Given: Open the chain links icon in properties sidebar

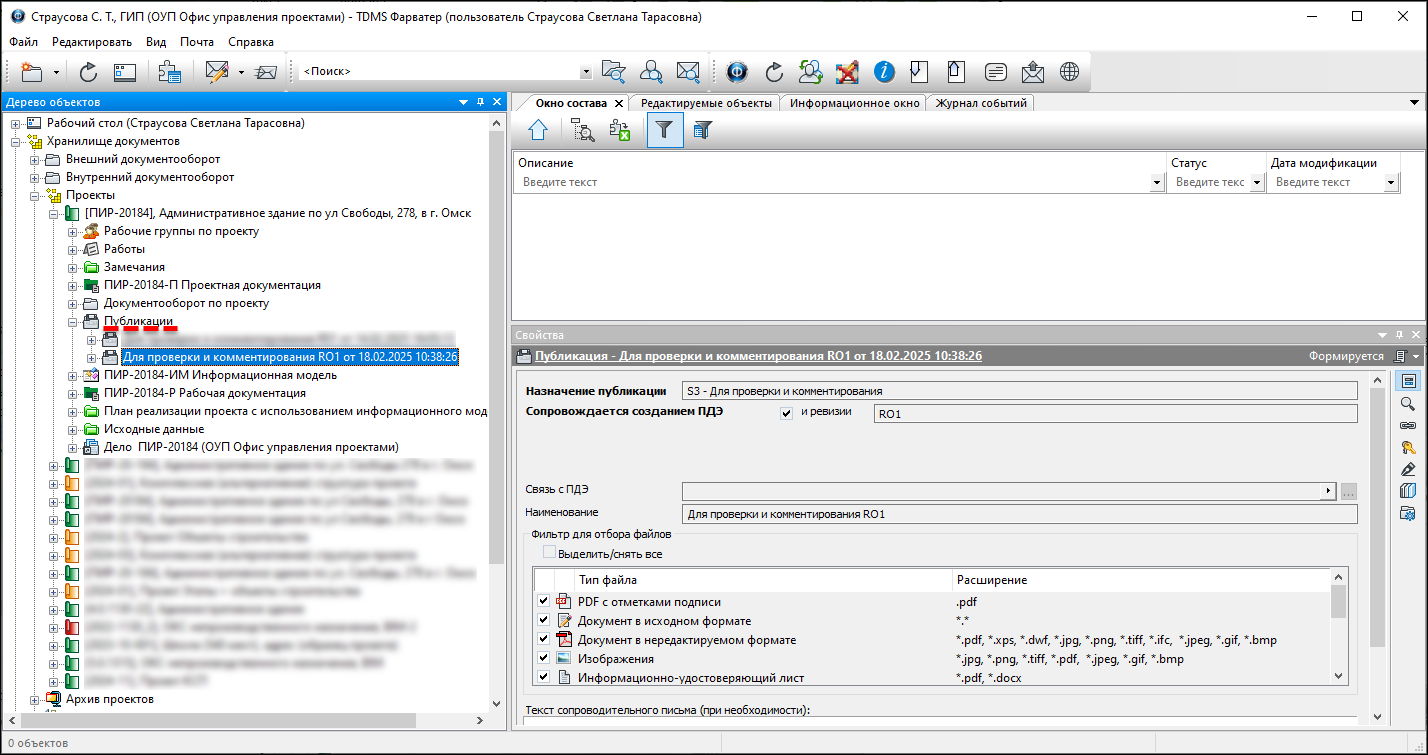Looking at the screenshot, I should point(1407,425).
